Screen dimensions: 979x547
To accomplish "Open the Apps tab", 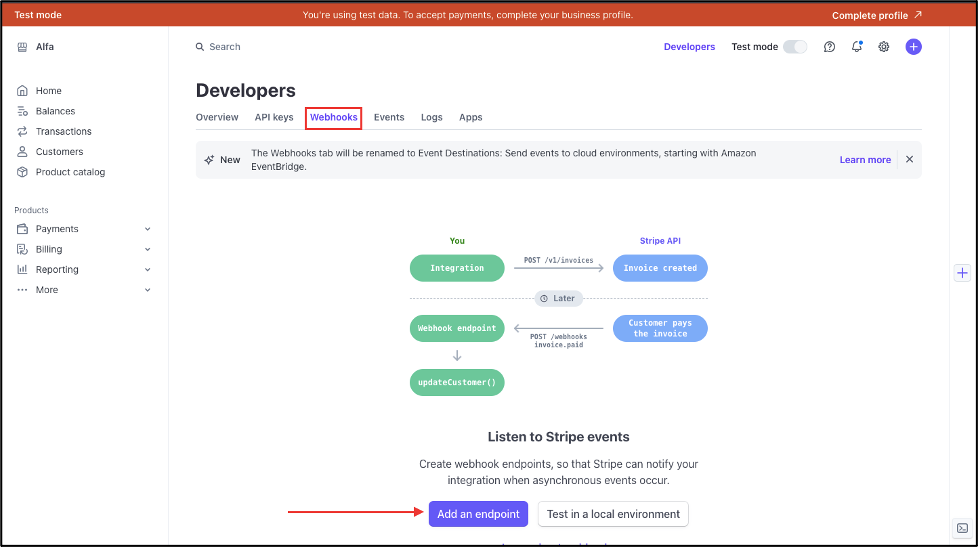I will (x=471, y=117).
